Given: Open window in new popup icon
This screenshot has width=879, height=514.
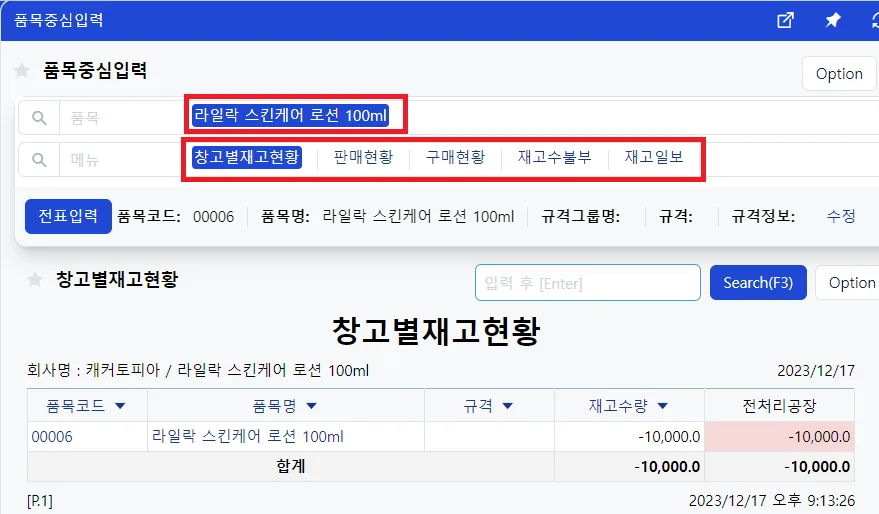Looking at the screenshot, I should coord(785,20).
